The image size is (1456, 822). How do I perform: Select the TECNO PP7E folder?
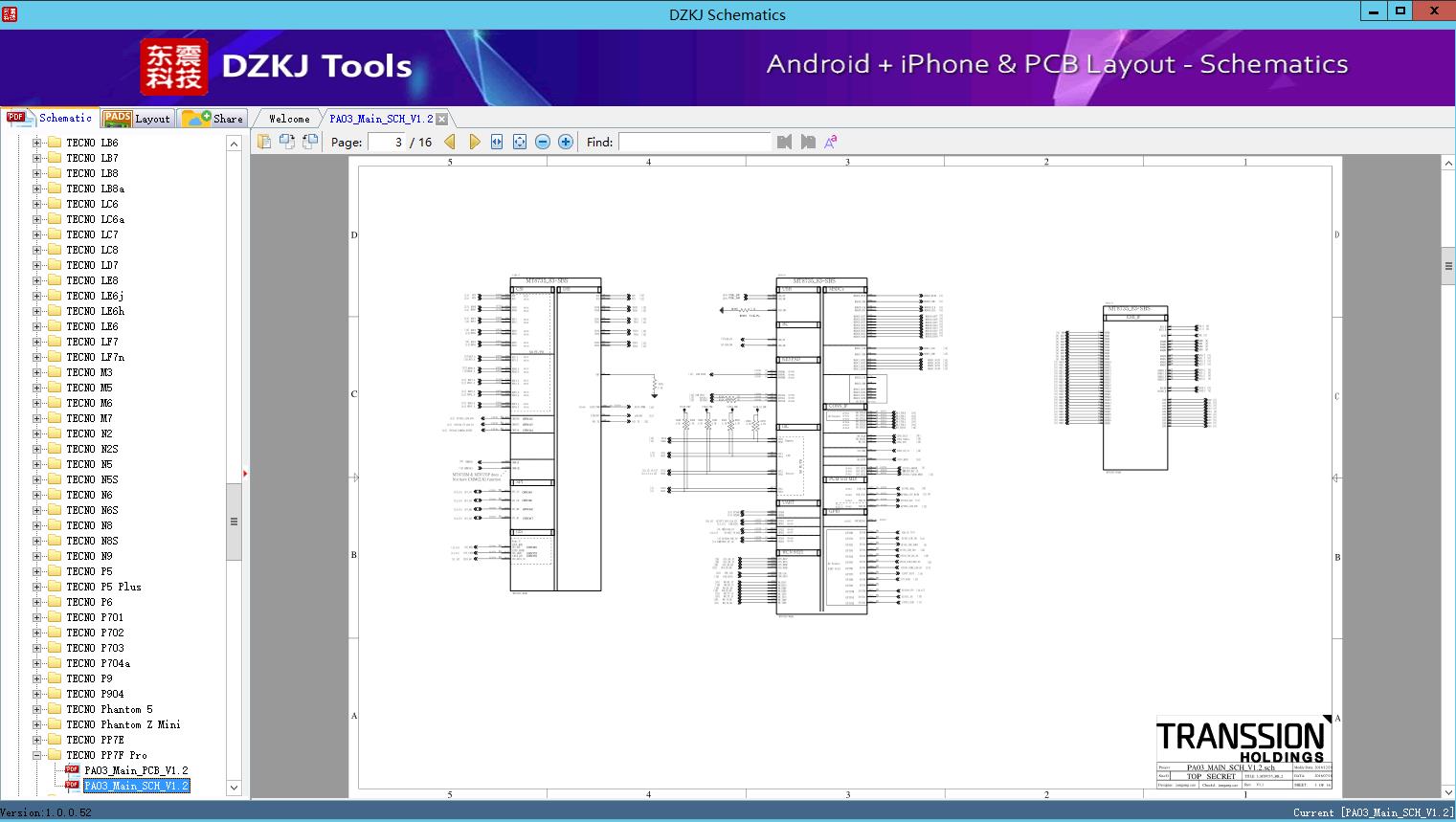pos(95,740)
